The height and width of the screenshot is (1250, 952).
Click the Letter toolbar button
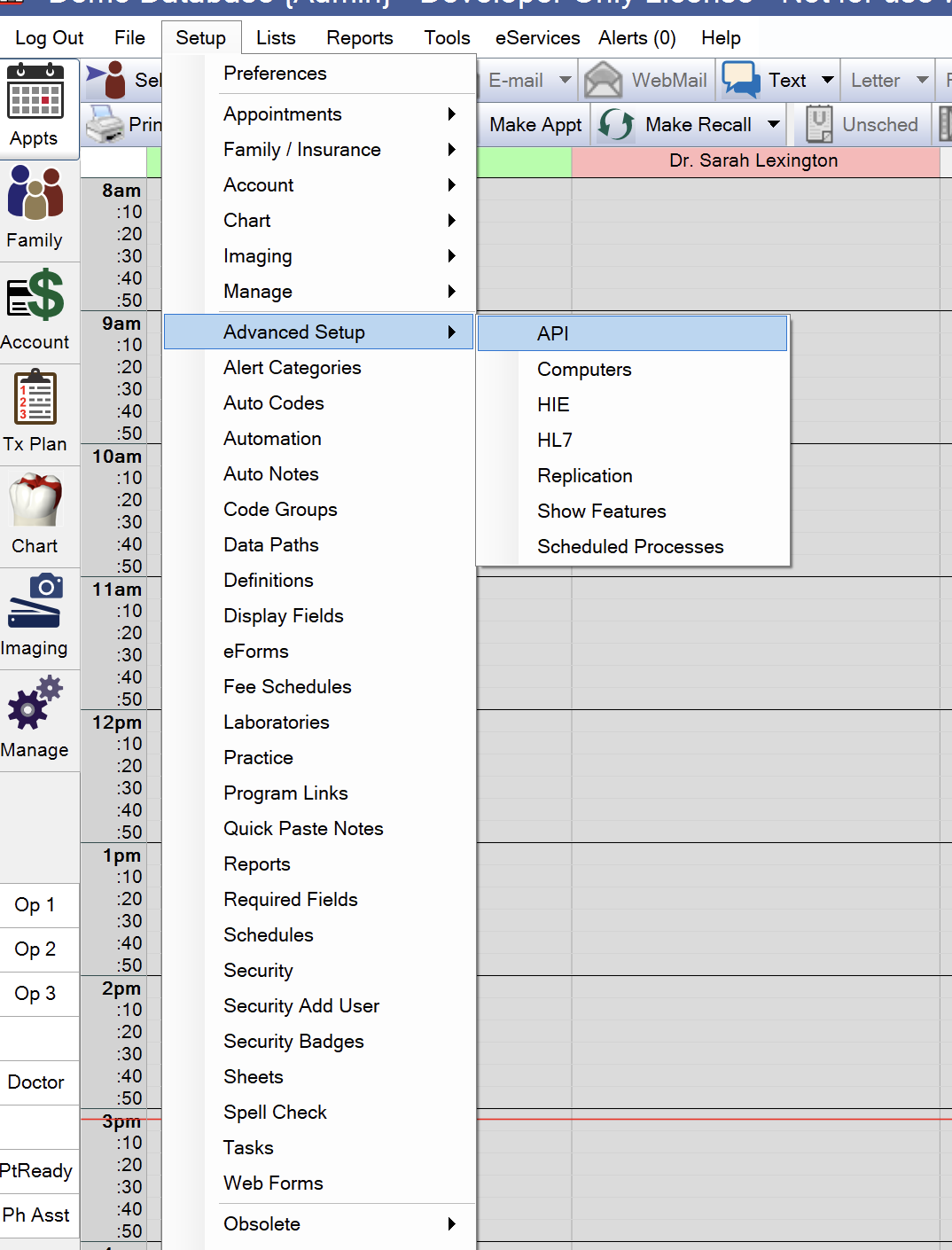(876, 80)
